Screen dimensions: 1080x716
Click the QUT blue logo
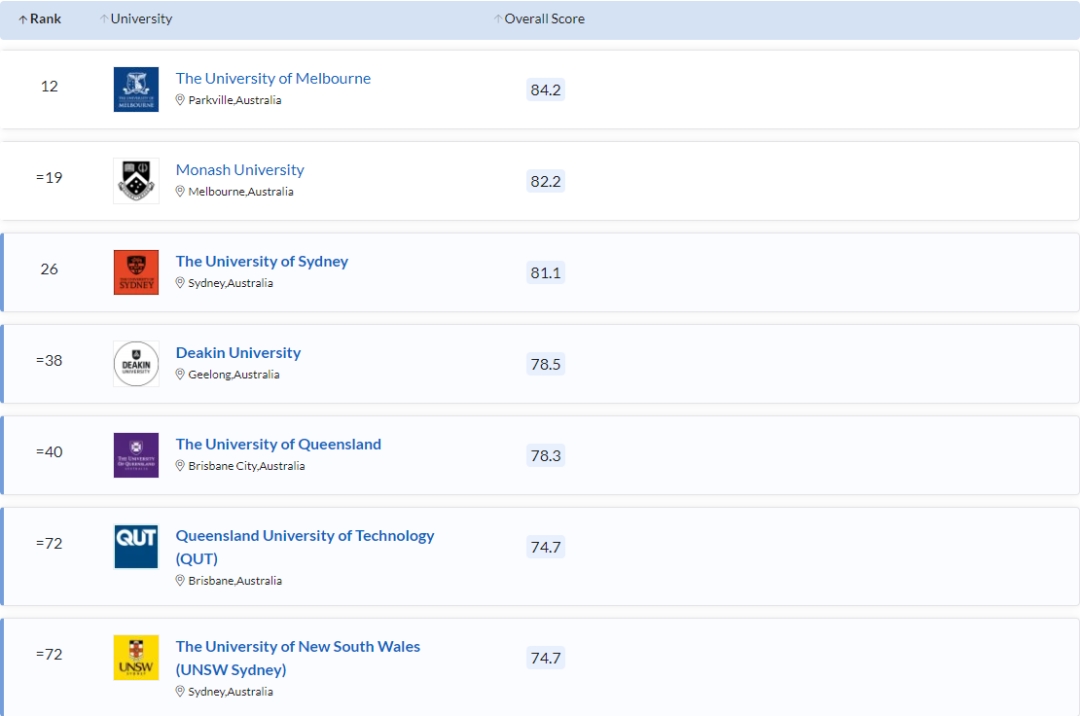pyautogui.click(x=136, y=547)
